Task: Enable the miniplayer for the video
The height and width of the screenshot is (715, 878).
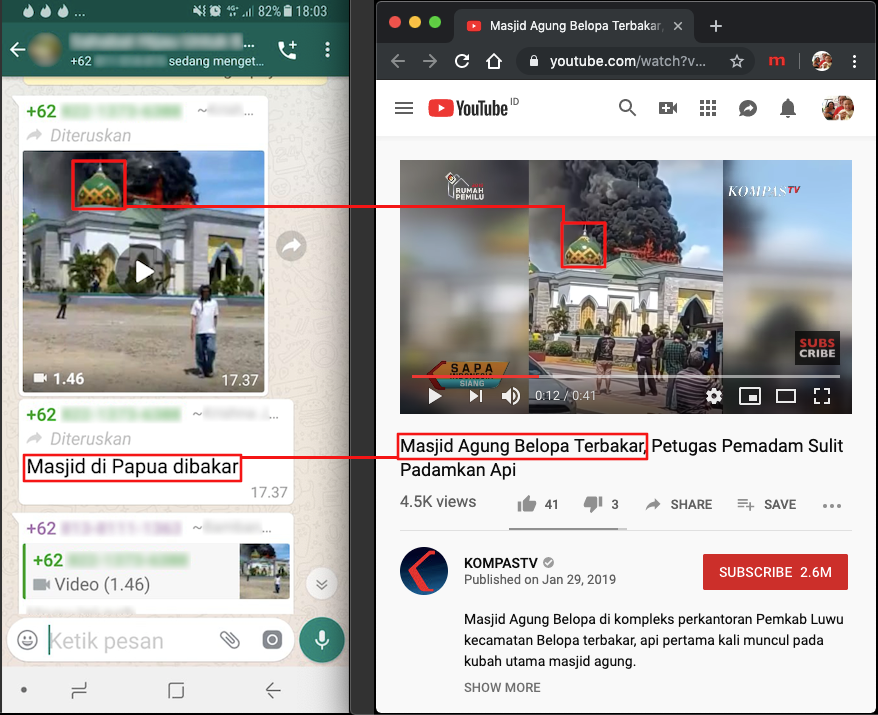Action: point(750,396)
